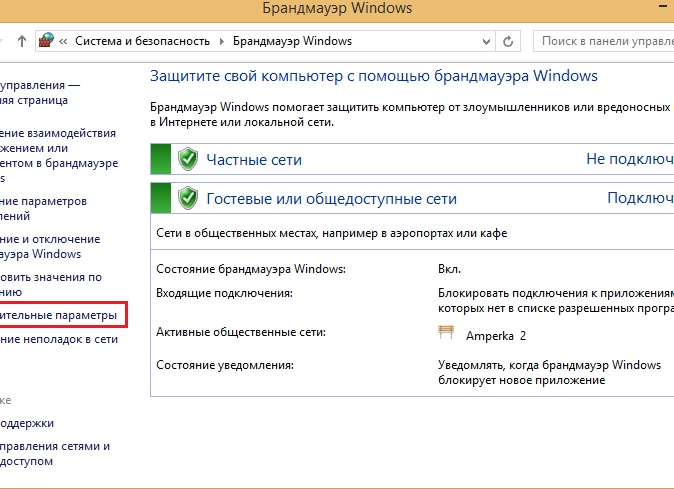Image resolution: width=674 pixels, height=489 pixels.
Task: Click the double chevron in address bar
Action: pyautogui.click(x=63, y=42)
